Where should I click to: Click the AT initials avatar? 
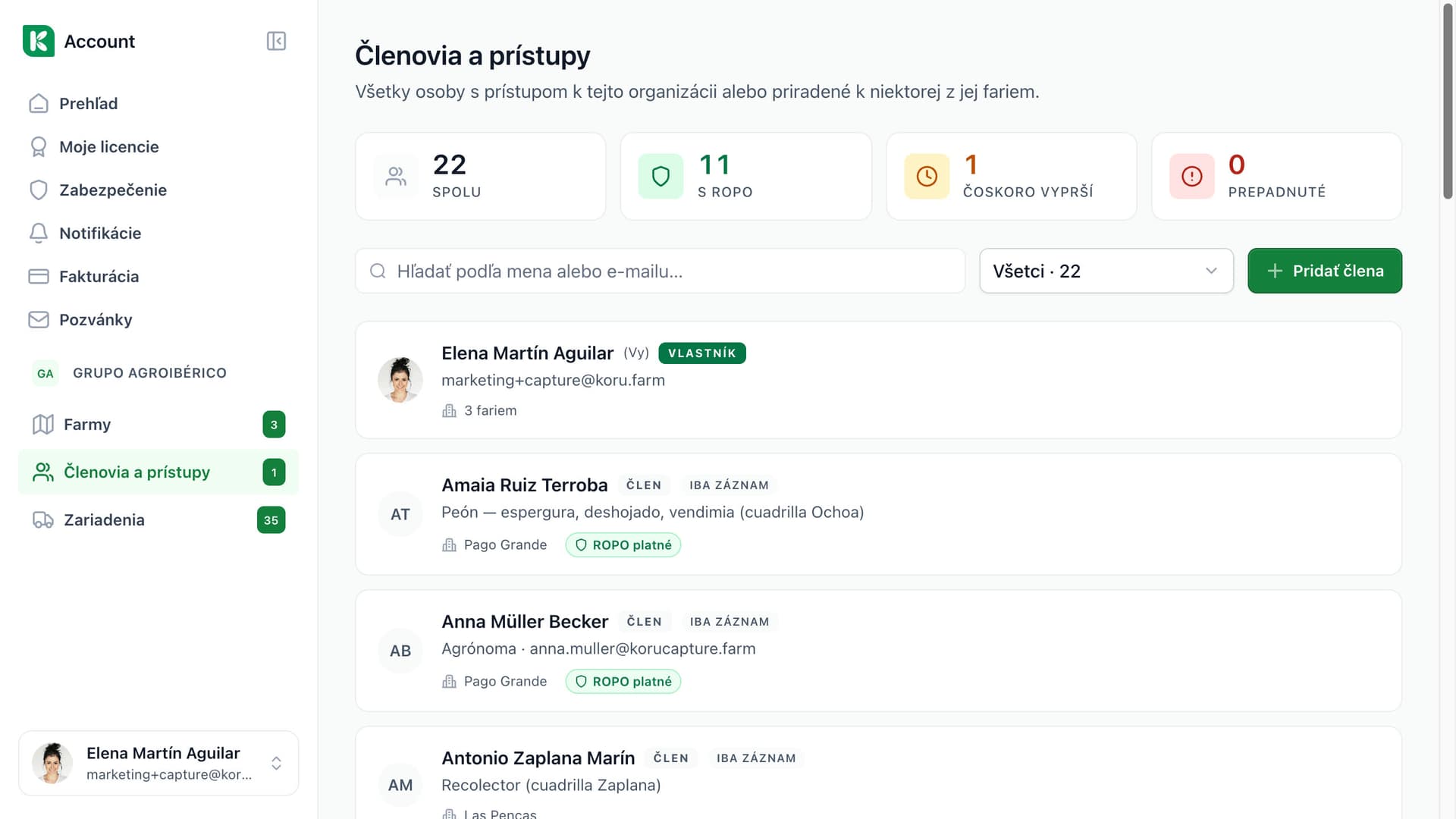(x=400, y=515)
